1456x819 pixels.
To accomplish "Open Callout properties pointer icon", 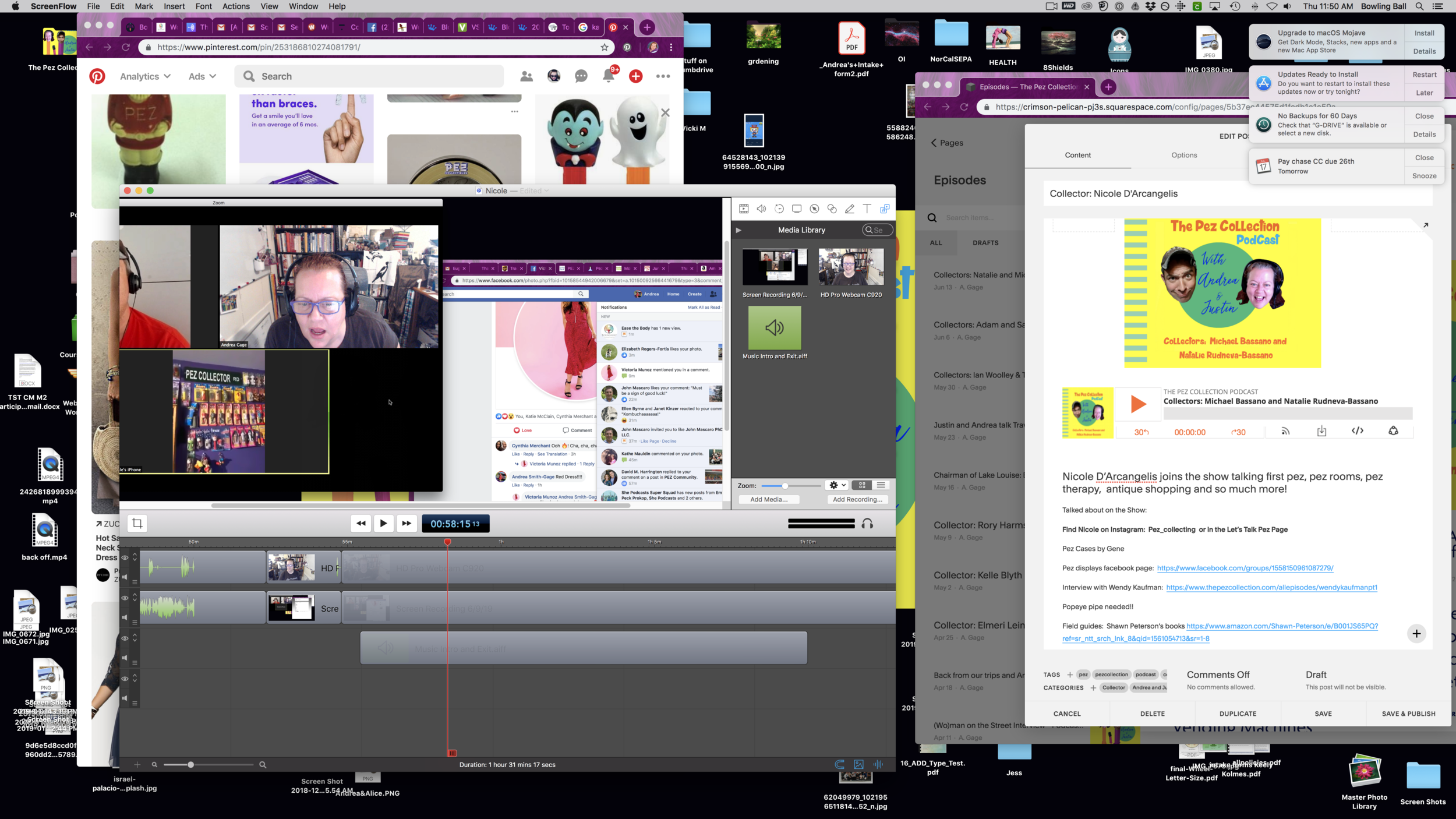I will click(x=814, y=209).
